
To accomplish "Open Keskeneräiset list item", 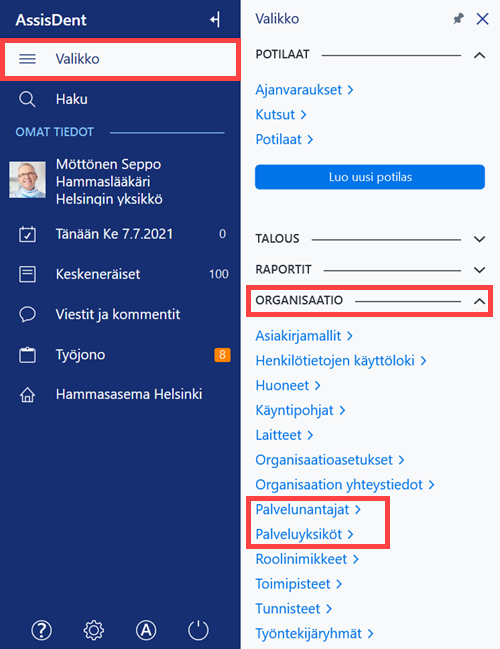I will coord(120,274).
